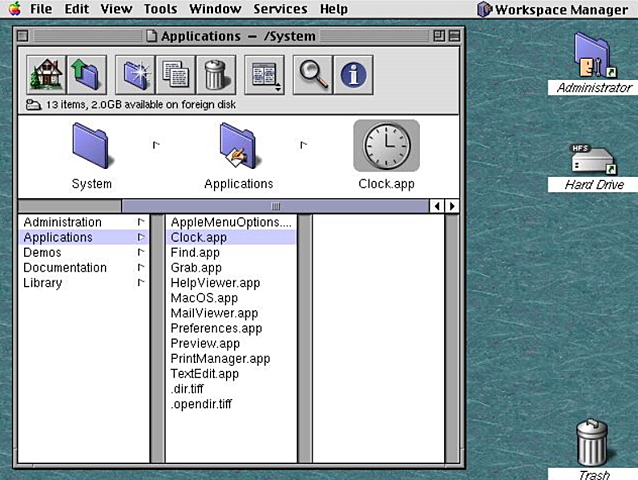Open the view options toolbar dropdown
The image size is (638, 480).
(x=264, y=75)
